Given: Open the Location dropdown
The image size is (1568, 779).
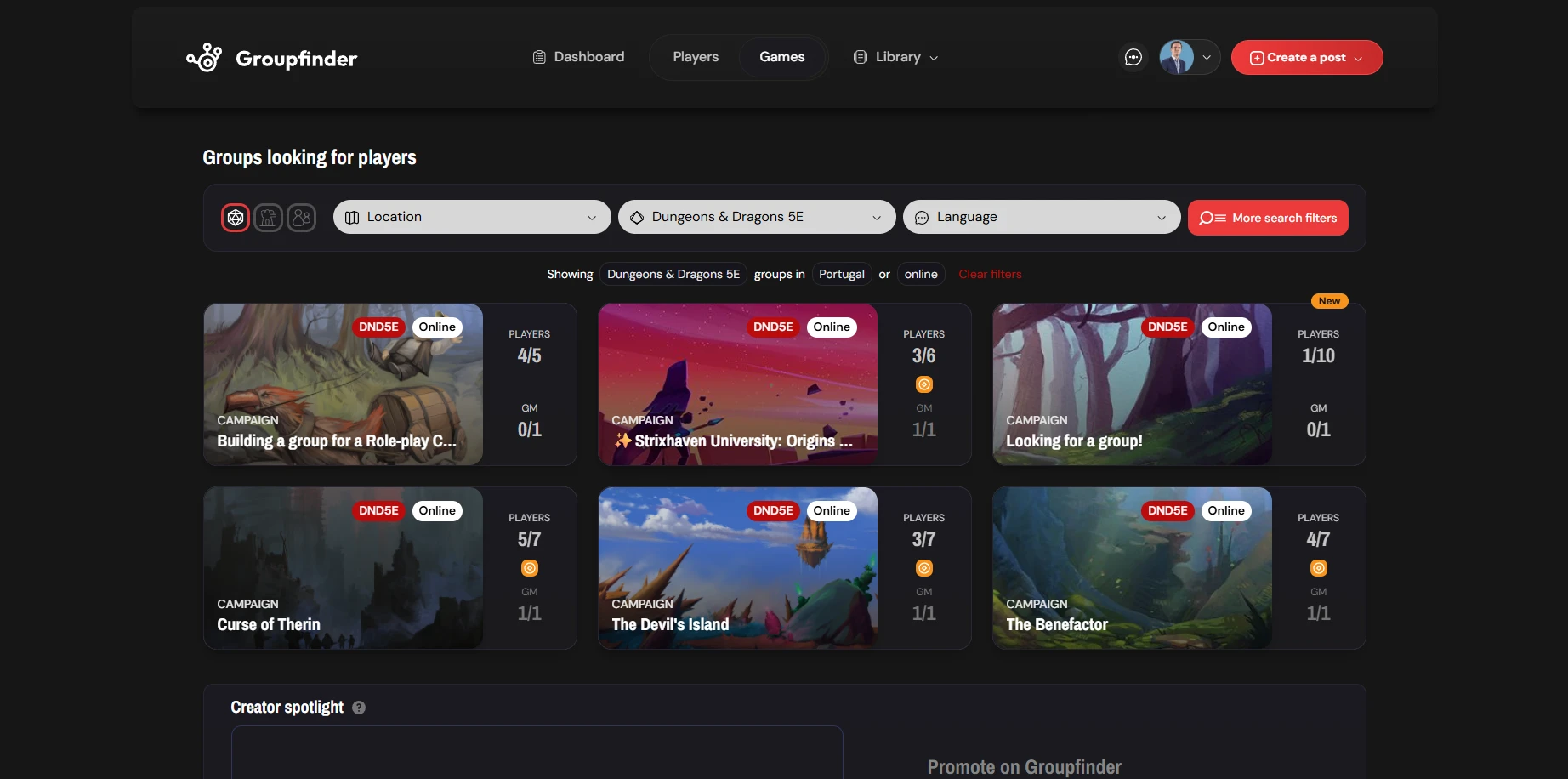Looking at the screenshot, I should tap(472, 217).
